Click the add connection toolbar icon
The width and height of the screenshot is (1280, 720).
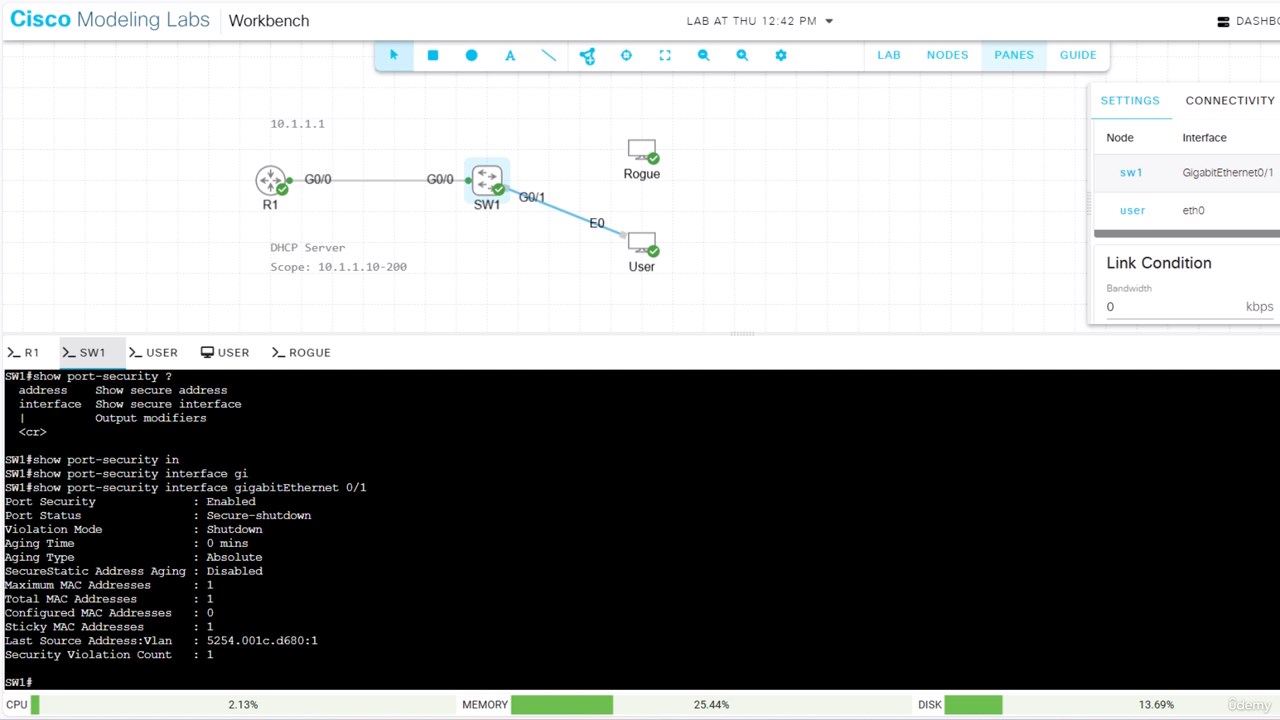(587, 56)
